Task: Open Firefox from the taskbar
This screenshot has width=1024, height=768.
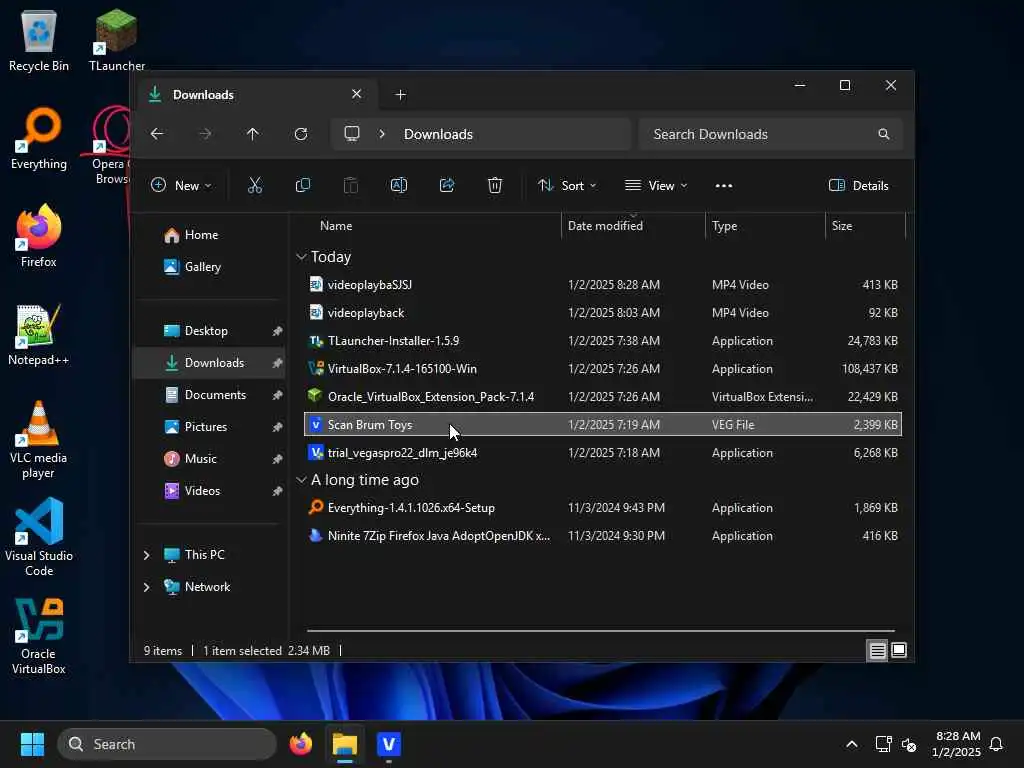Action: pyautogui.click(x=300, y=744)
